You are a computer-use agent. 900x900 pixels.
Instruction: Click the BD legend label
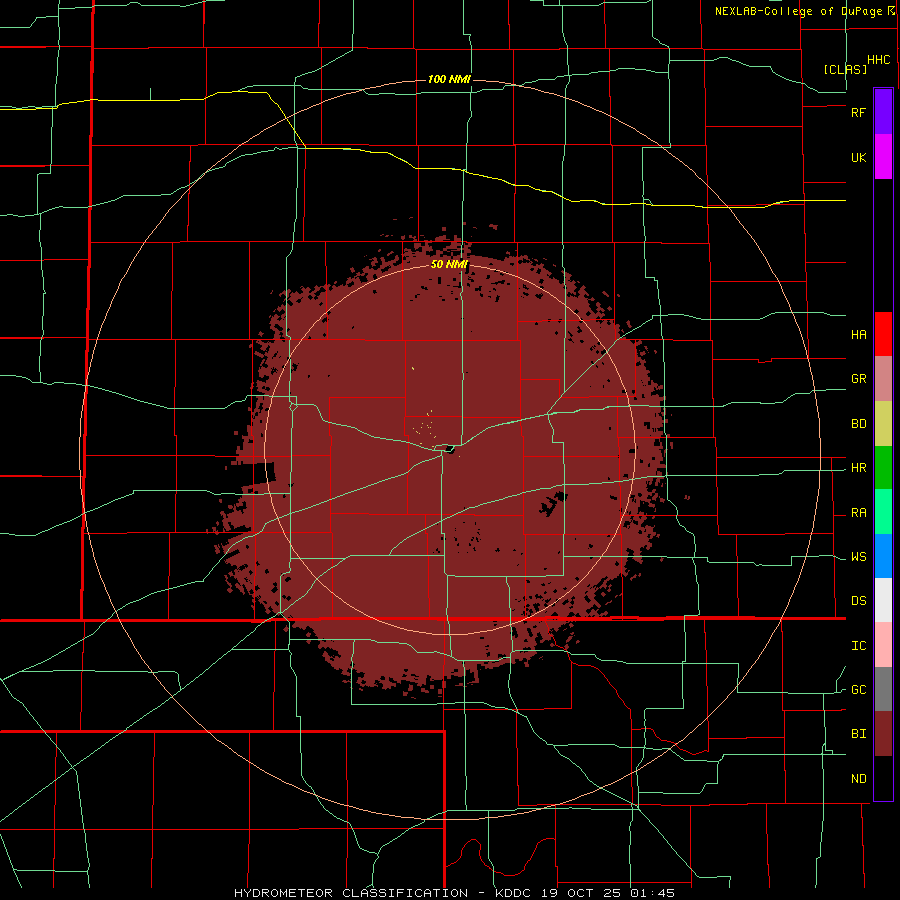858,424
